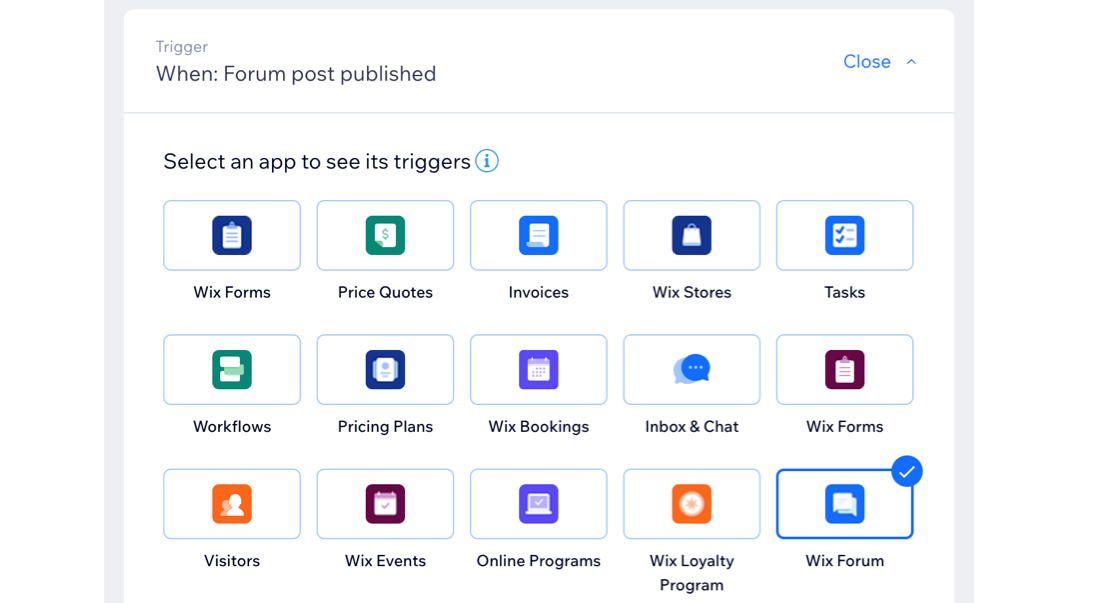Click the Price Quotes label text
Screen dimensions: 1100x603
click(385, 292)
